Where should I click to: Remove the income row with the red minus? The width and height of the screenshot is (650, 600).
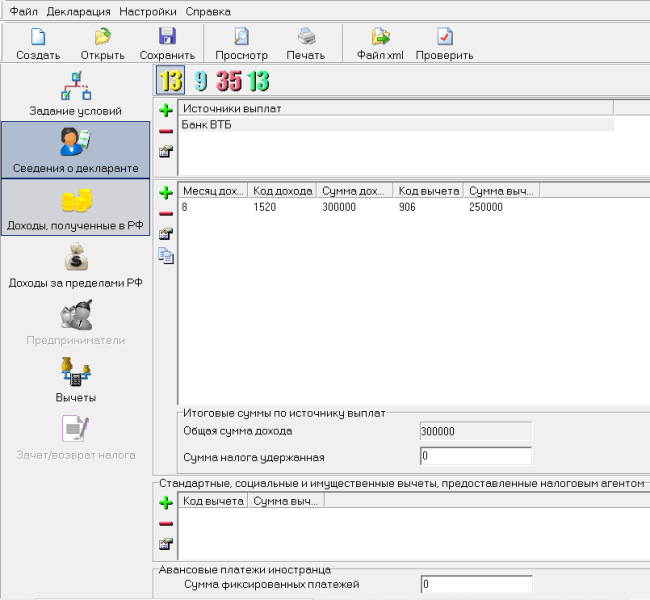[166, 212]
